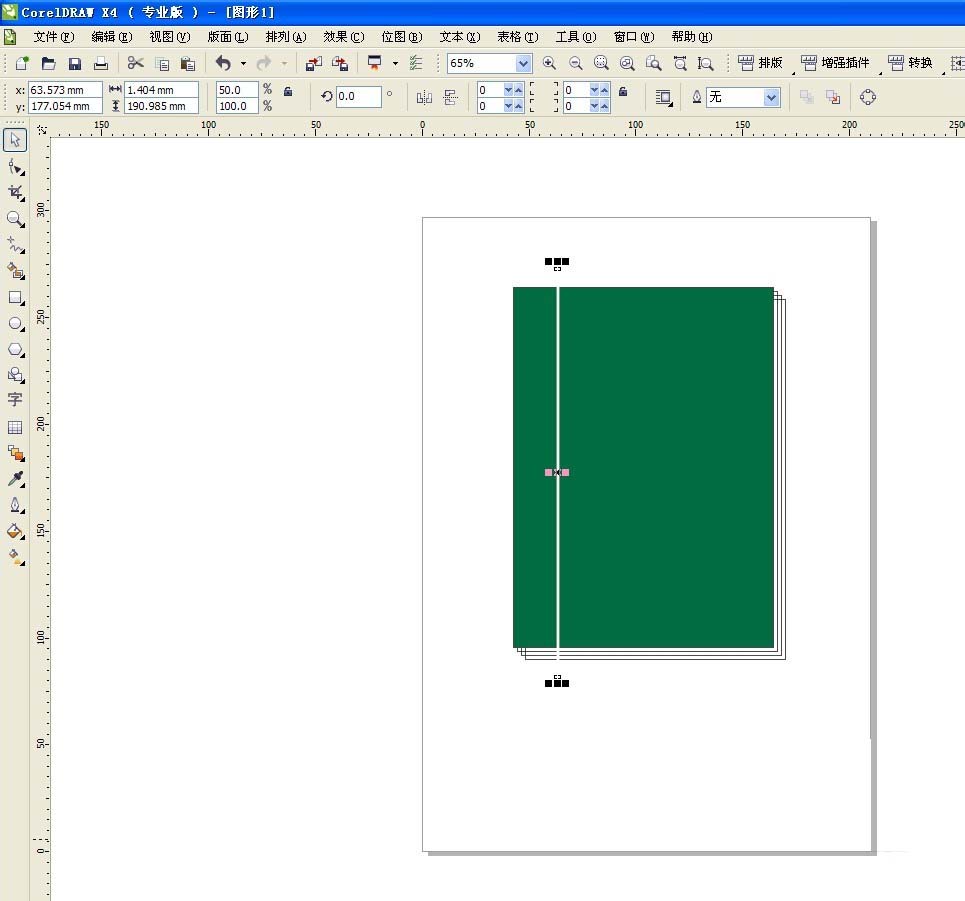Select the Pick tool in toolbox
This screenshot has width=965, height=901.
15,140
